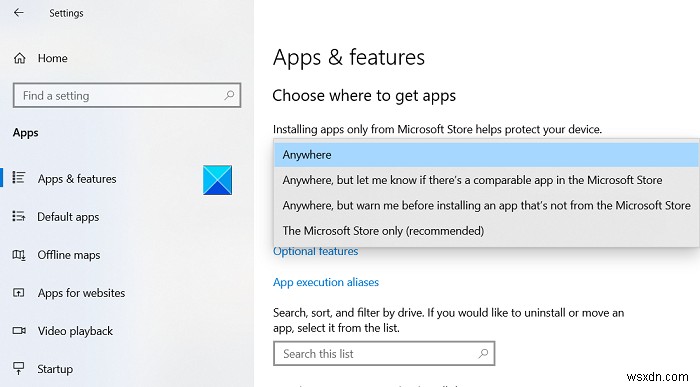Screen dimensions: 700x387
Task: Open the Video playback page
Action: tap(75, 331)
